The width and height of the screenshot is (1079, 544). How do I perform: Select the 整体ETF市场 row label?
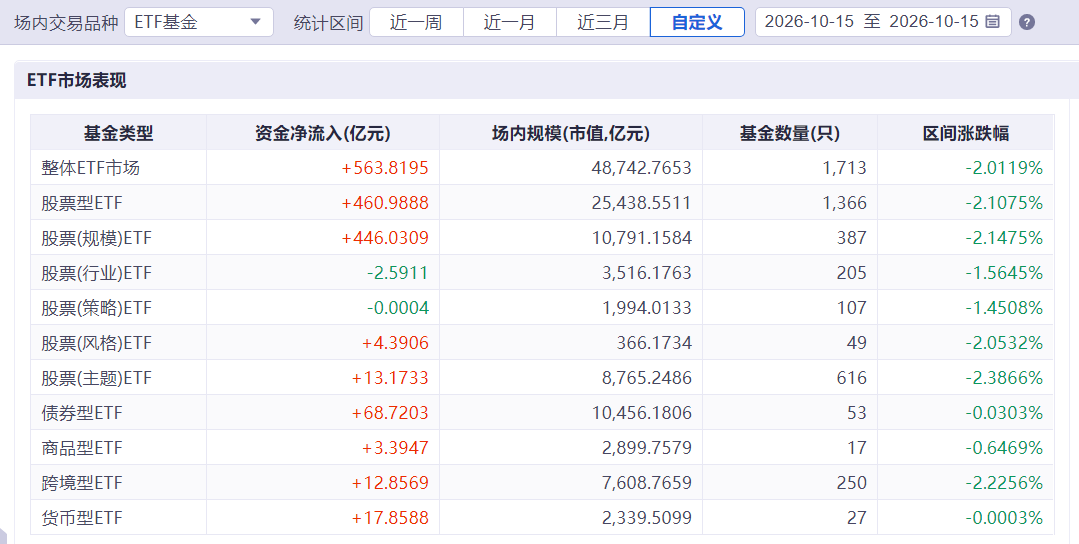(x=90, y=168)
